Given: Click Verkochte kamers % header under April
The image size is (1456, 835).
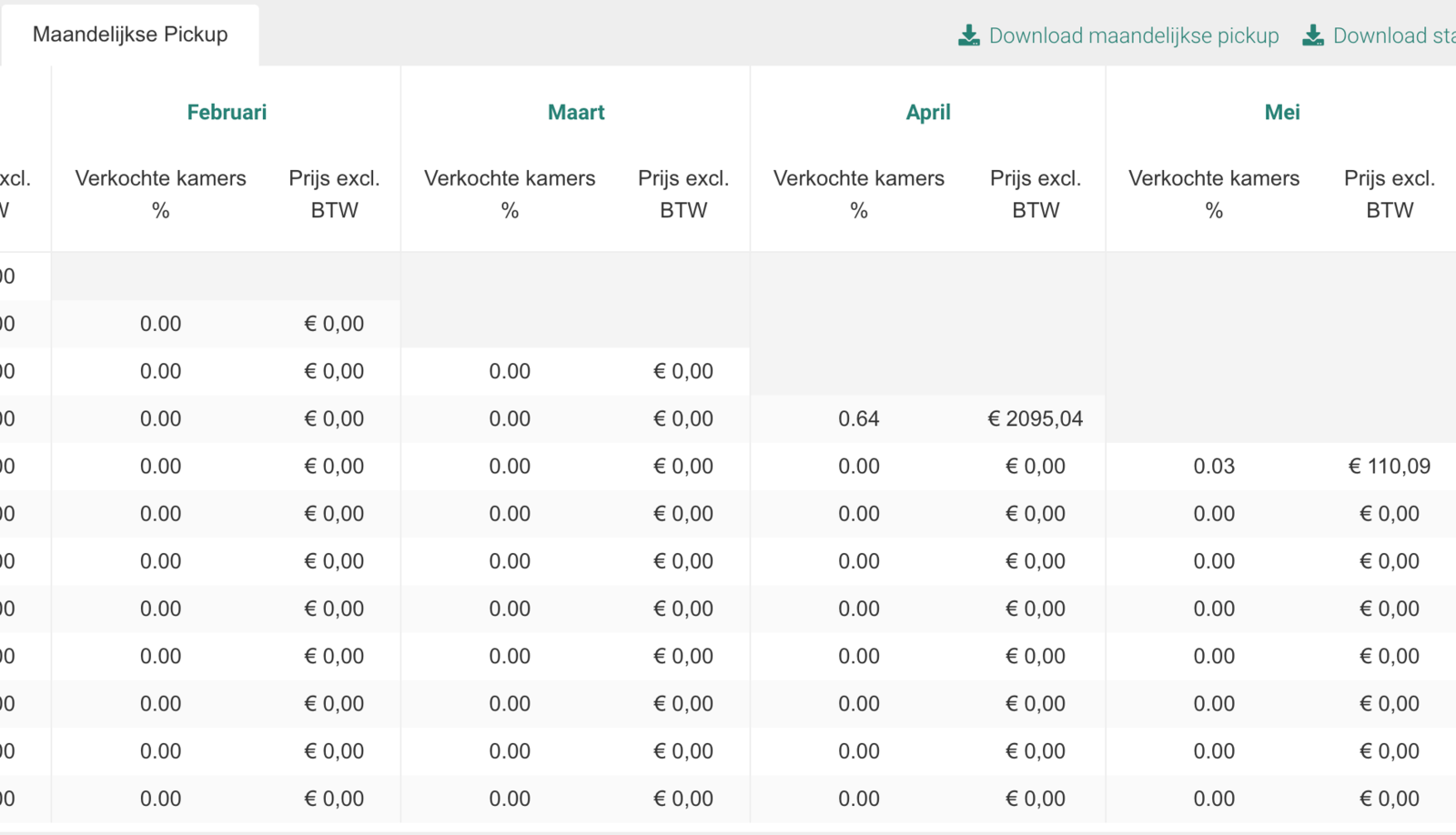Looking at the screenshot, I should tap(859, 194).
